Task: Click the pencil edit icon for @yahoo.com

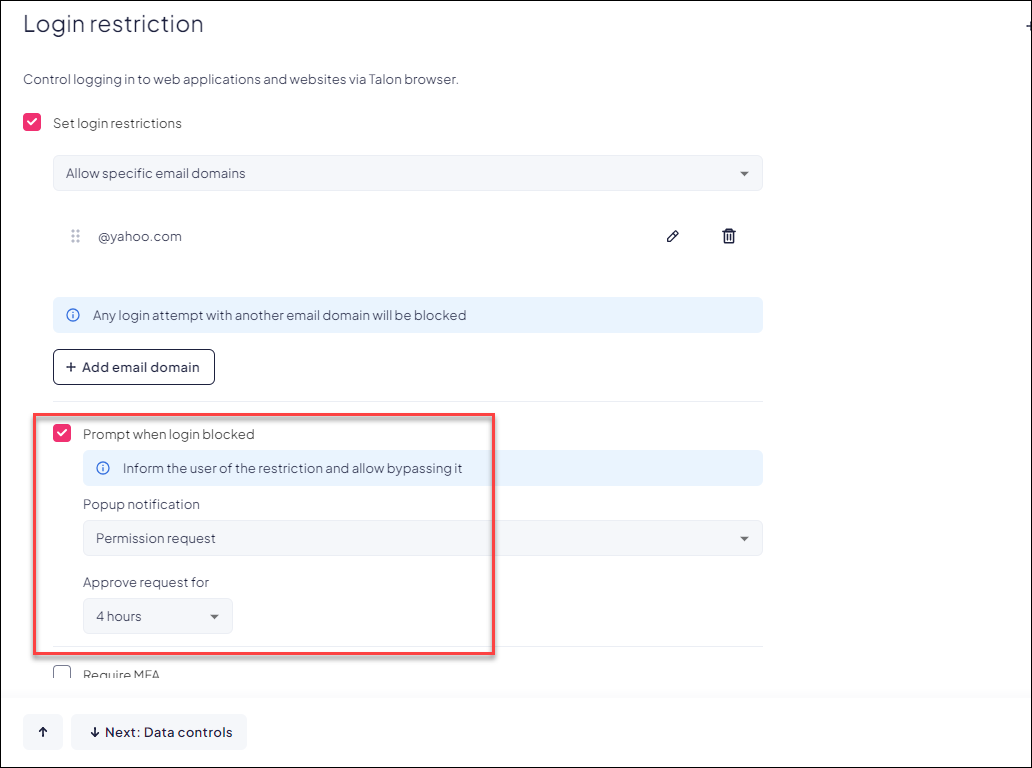Action: (x=673, y=237)
